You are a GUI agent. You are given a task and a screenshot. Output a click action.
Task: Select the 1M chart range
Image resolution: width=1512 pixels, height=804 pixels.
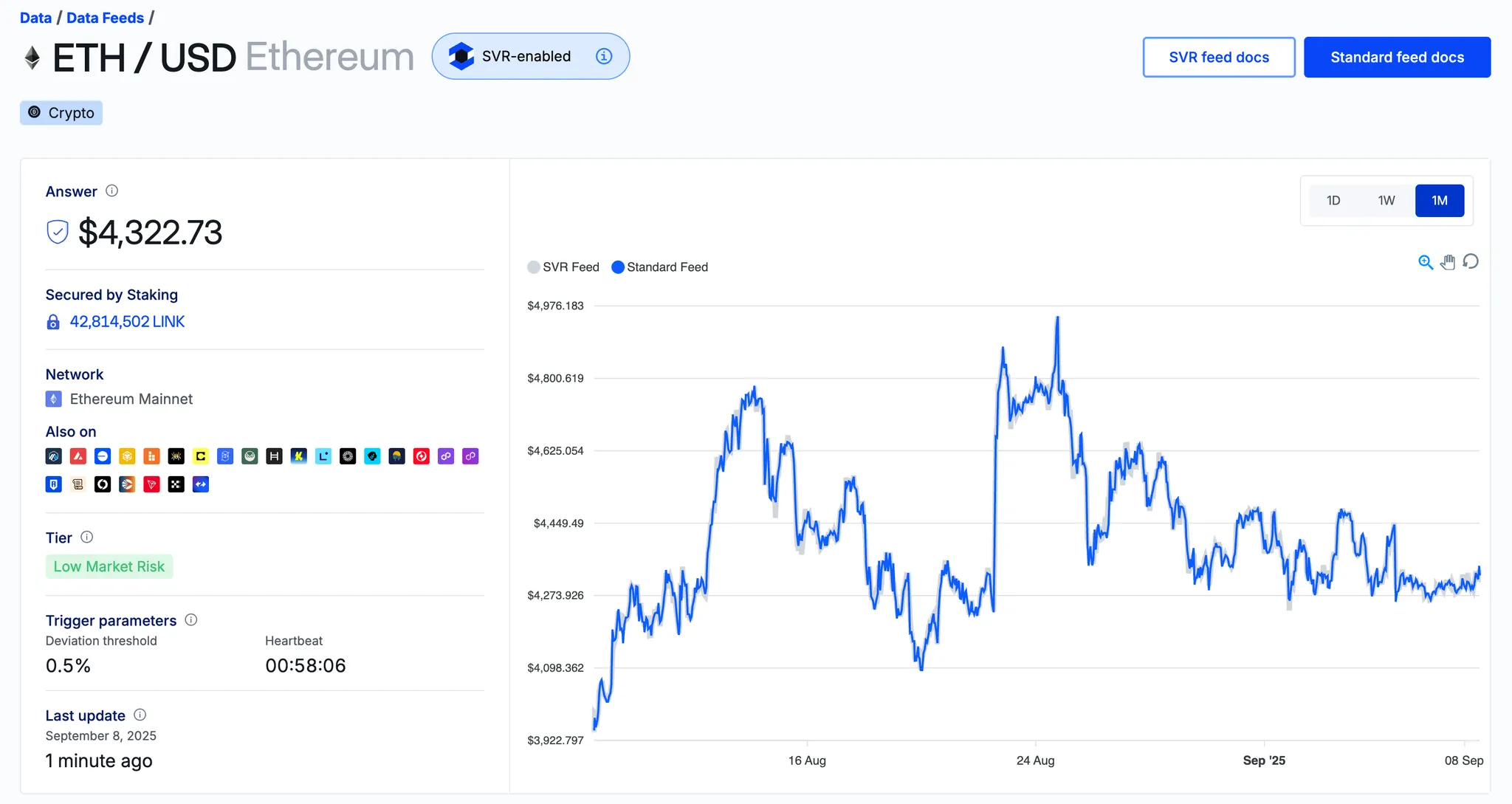coord(1440,201)
